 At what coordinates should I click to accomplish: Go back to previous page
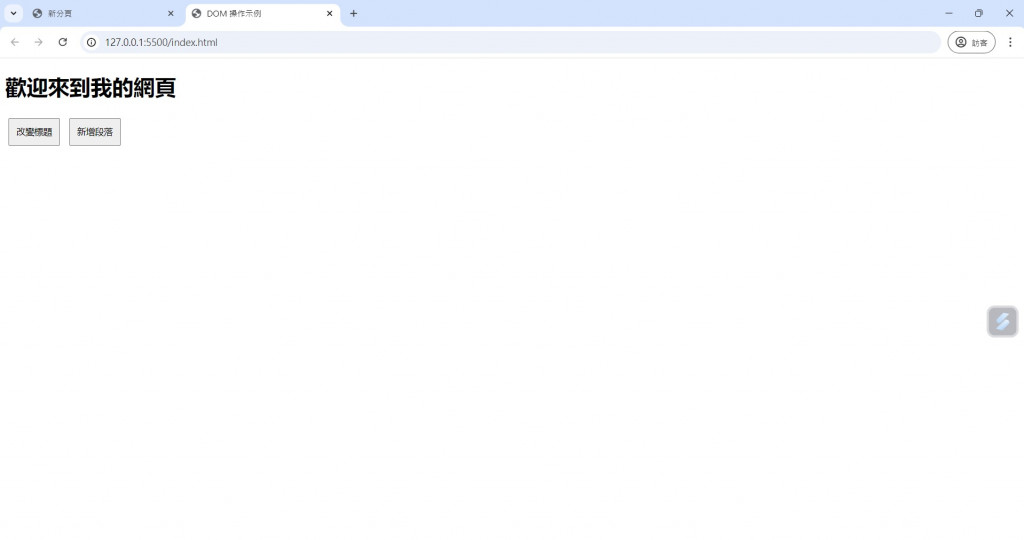15,42
